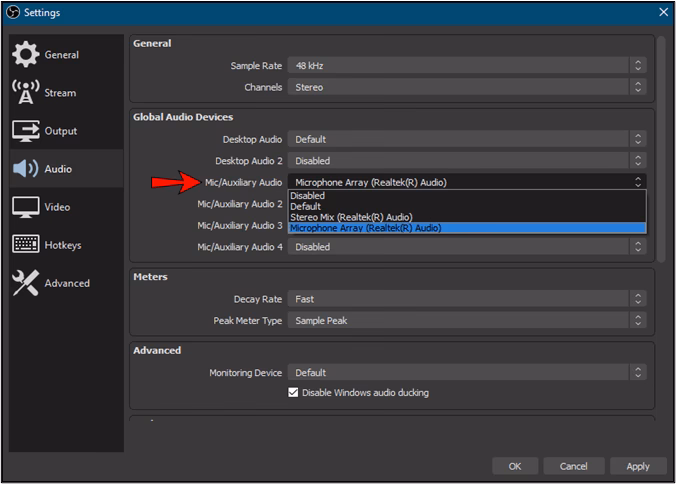The height and width of the screenshot is (484, 676).
Task: Pick Stereo Mix (Realtek(R) Audio) option
Action: (467, 217)
